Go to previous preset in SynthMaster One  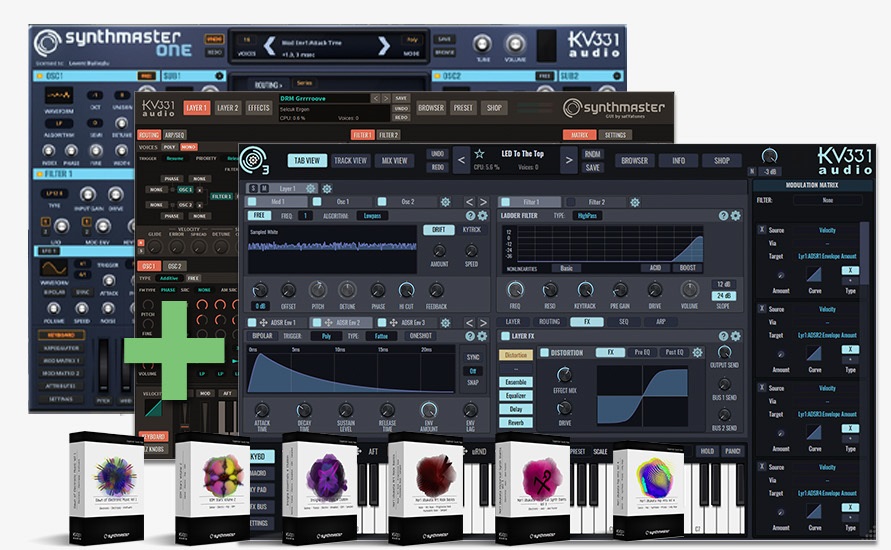pyautogui.click(x=269, y=45)
